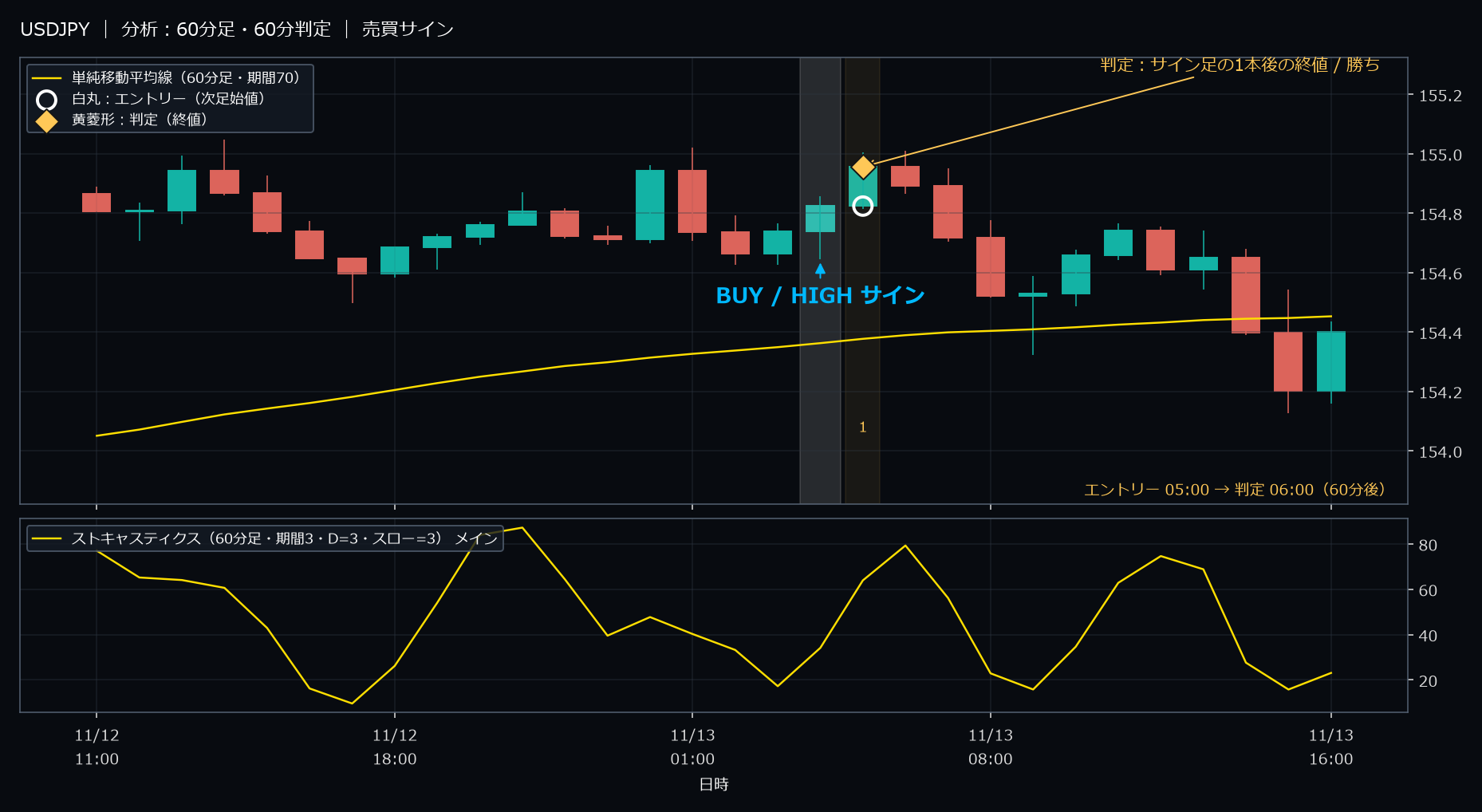Click title text 分析：60分足・60分判定
The width and height of the screenshot is (1482, 812).
(x=226, y=30)
